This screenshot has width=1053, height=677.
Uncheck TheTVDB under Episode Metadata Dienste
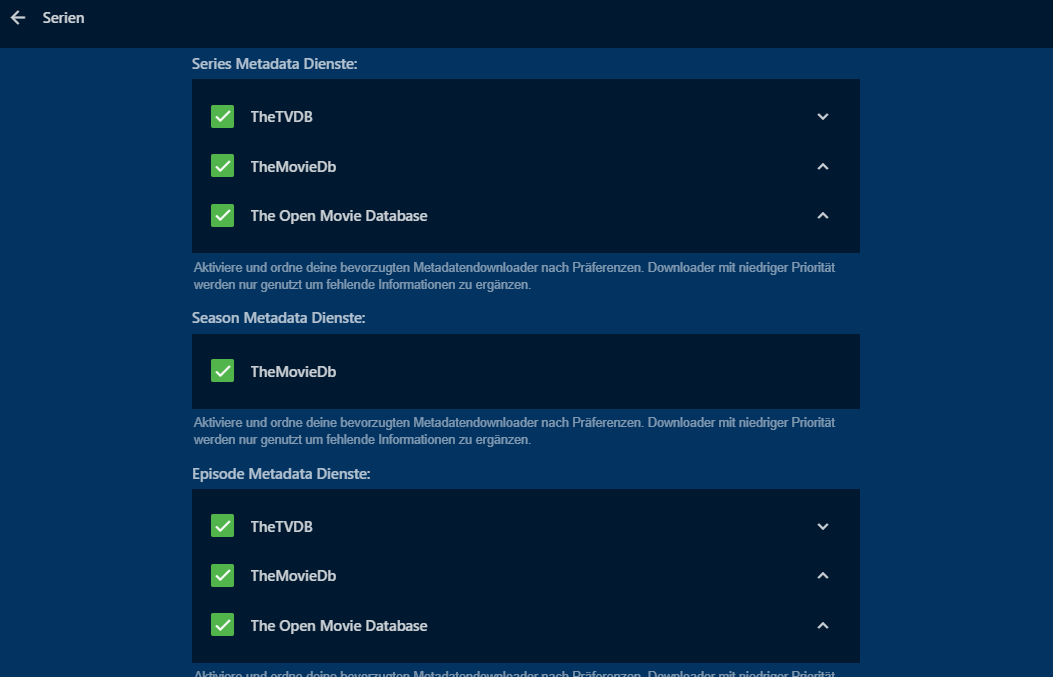click(x=222, y=526)
